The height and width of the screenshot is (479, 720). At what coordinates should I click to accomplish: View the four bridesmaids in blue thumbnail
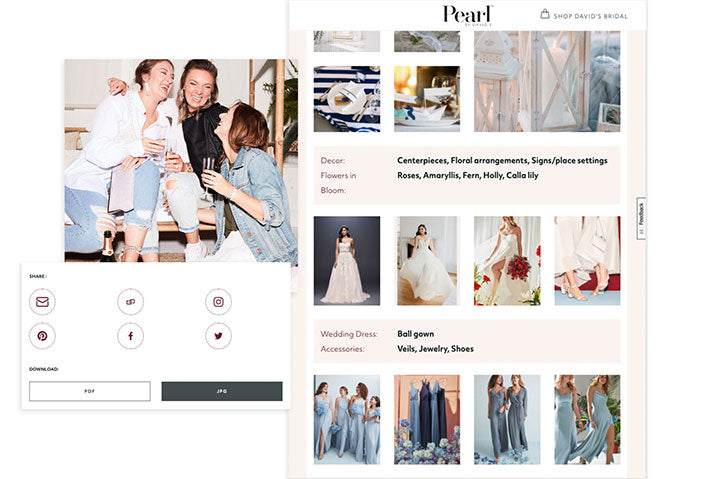[x=346, y=419]
